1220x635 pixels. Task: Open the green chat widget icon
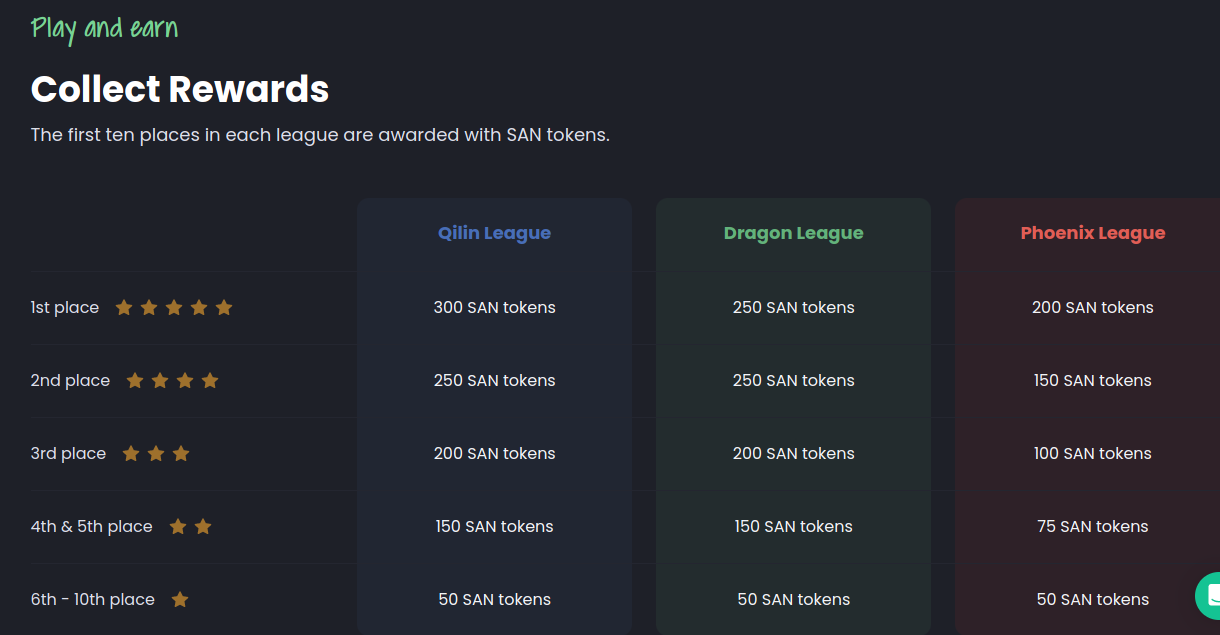coord(1209,595)
